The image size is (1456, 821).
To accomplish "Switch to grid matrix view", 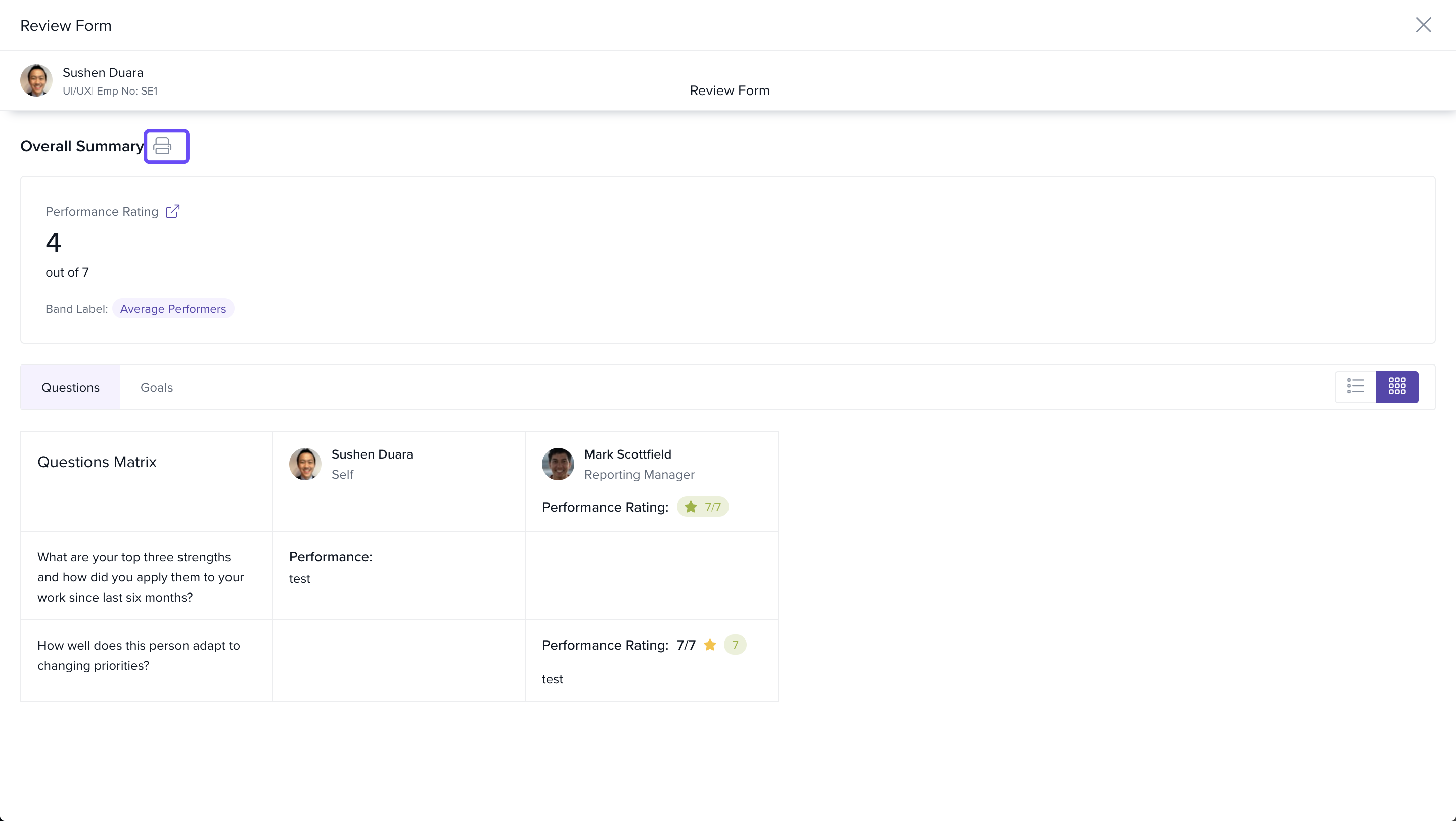I will click(x=1397, y=386).
